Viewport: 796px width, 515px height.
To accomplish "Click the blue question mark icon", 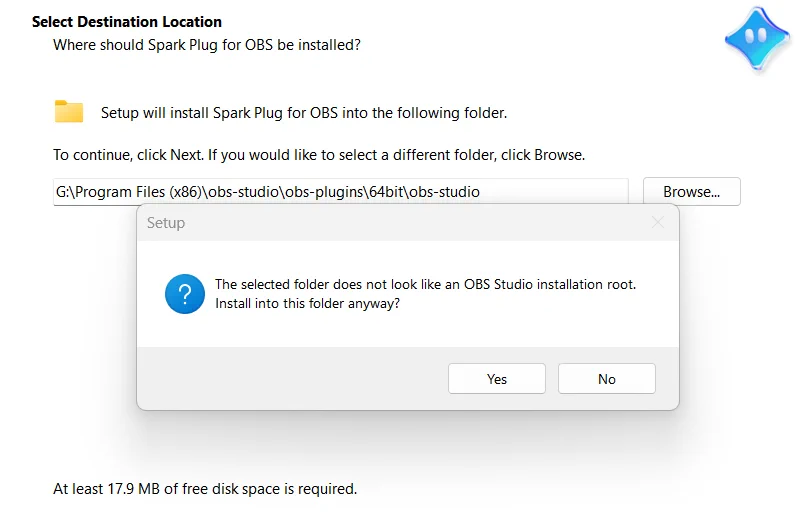I will pyautogui.click(x=185, y=294).
